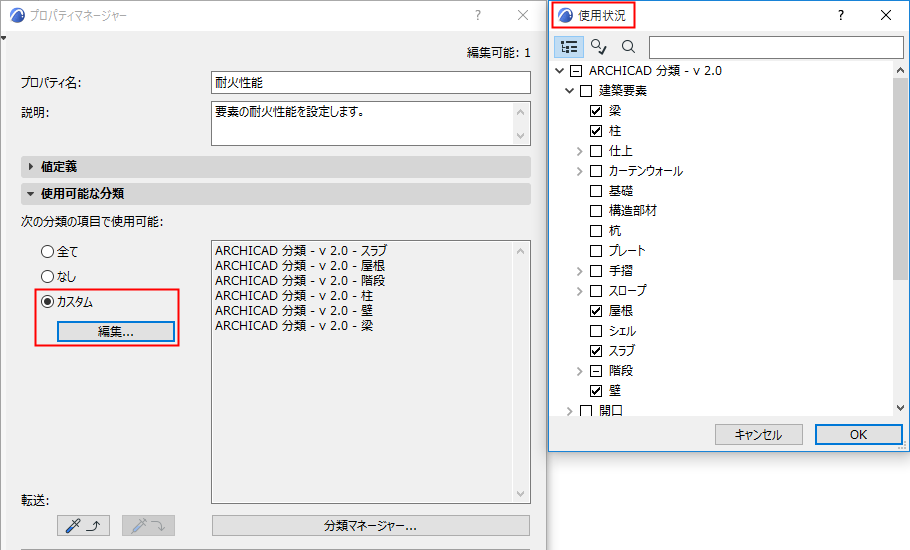Check the 構造部材 checkbox
This screenshot has width=910, height=550.
point(596,211)
